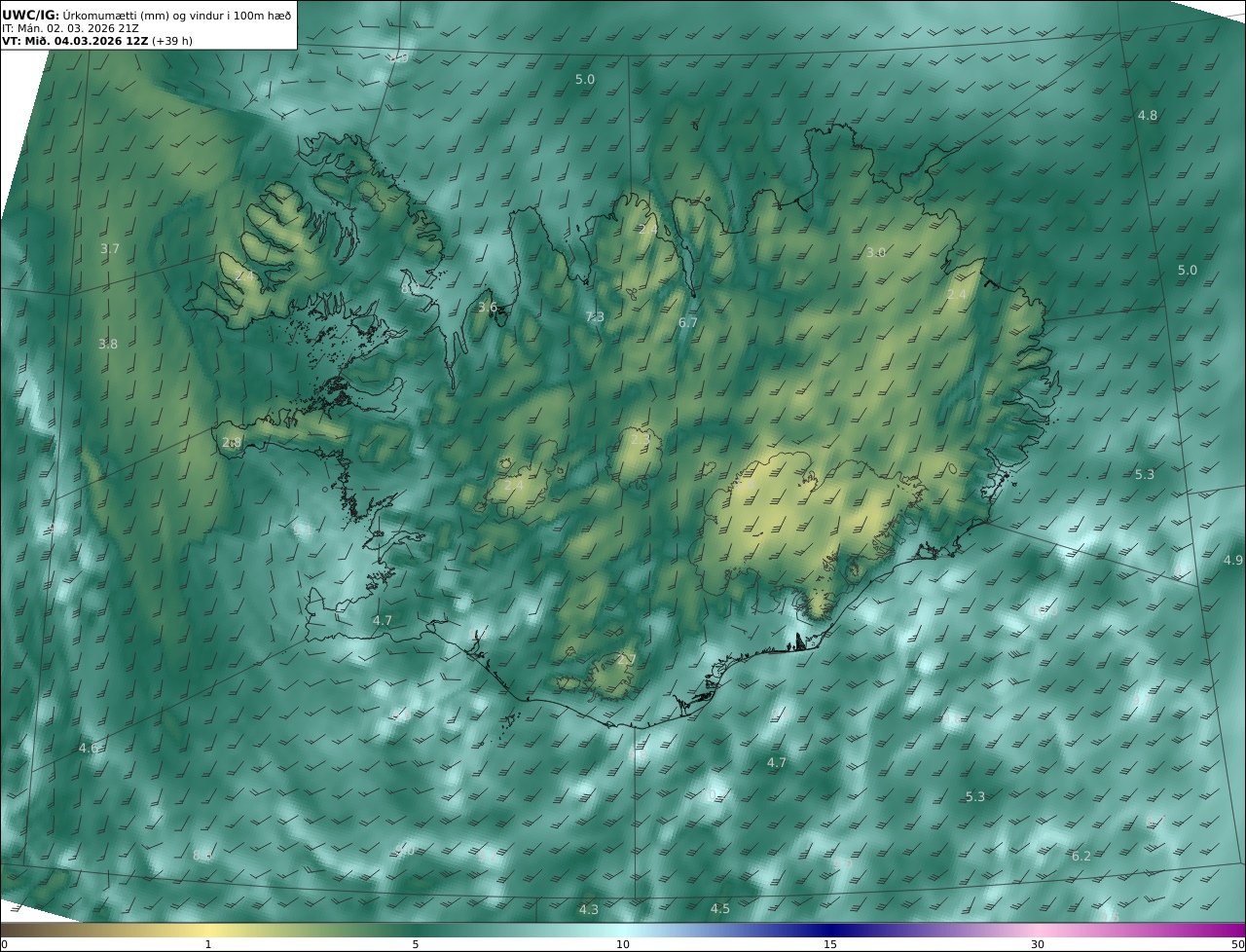Click the forecast offset "(+39 h)"
Viewport: 1246px width, 952px height.
click(172, 41)
